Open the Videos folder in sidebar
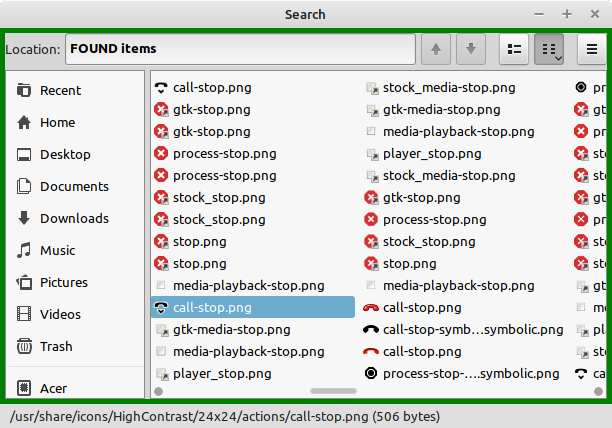The height and width of the screenshot is (428, 612). click(x=74, y=314)
